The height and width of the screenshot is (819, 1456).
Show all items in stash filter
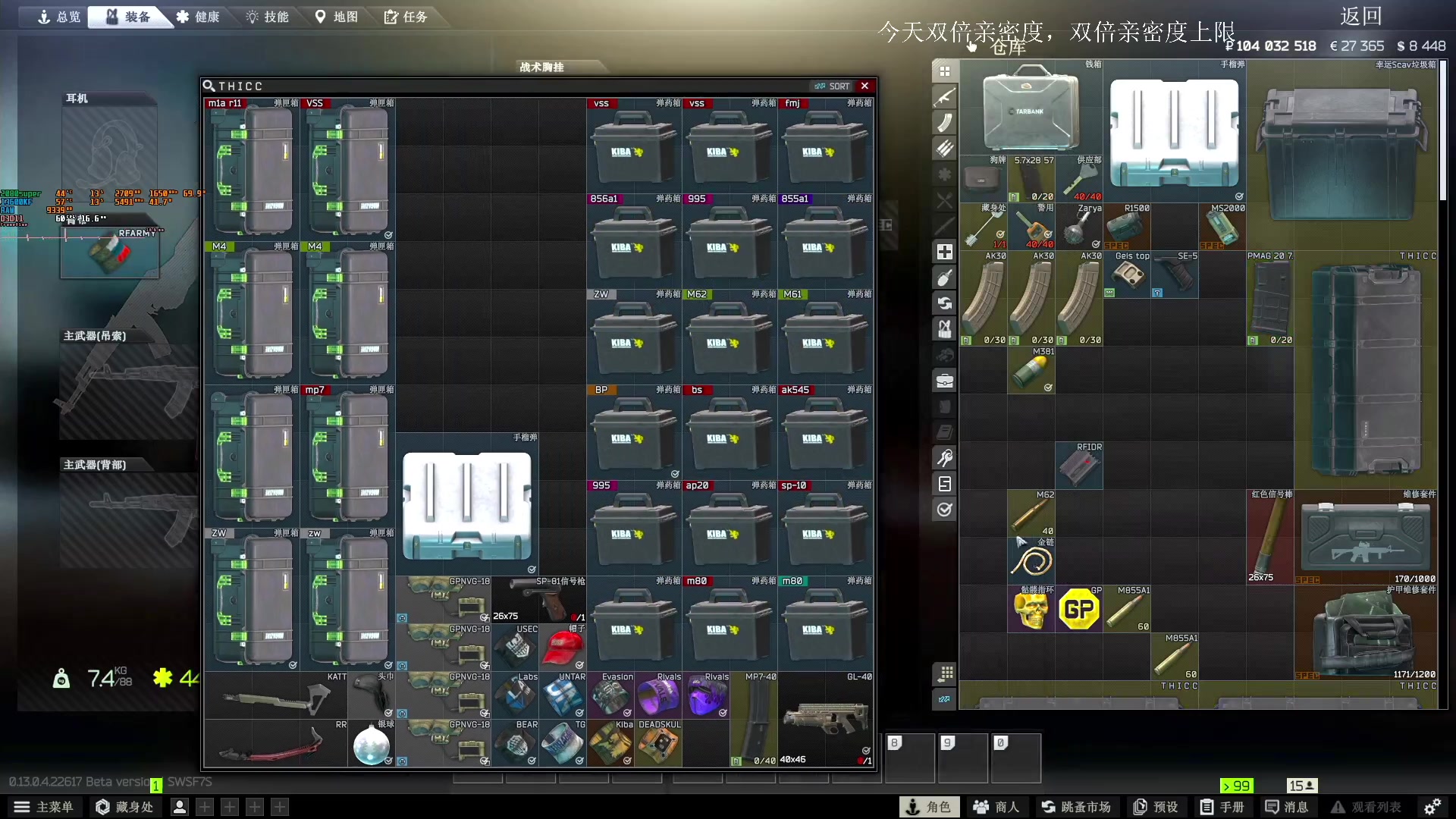(944, 71)
